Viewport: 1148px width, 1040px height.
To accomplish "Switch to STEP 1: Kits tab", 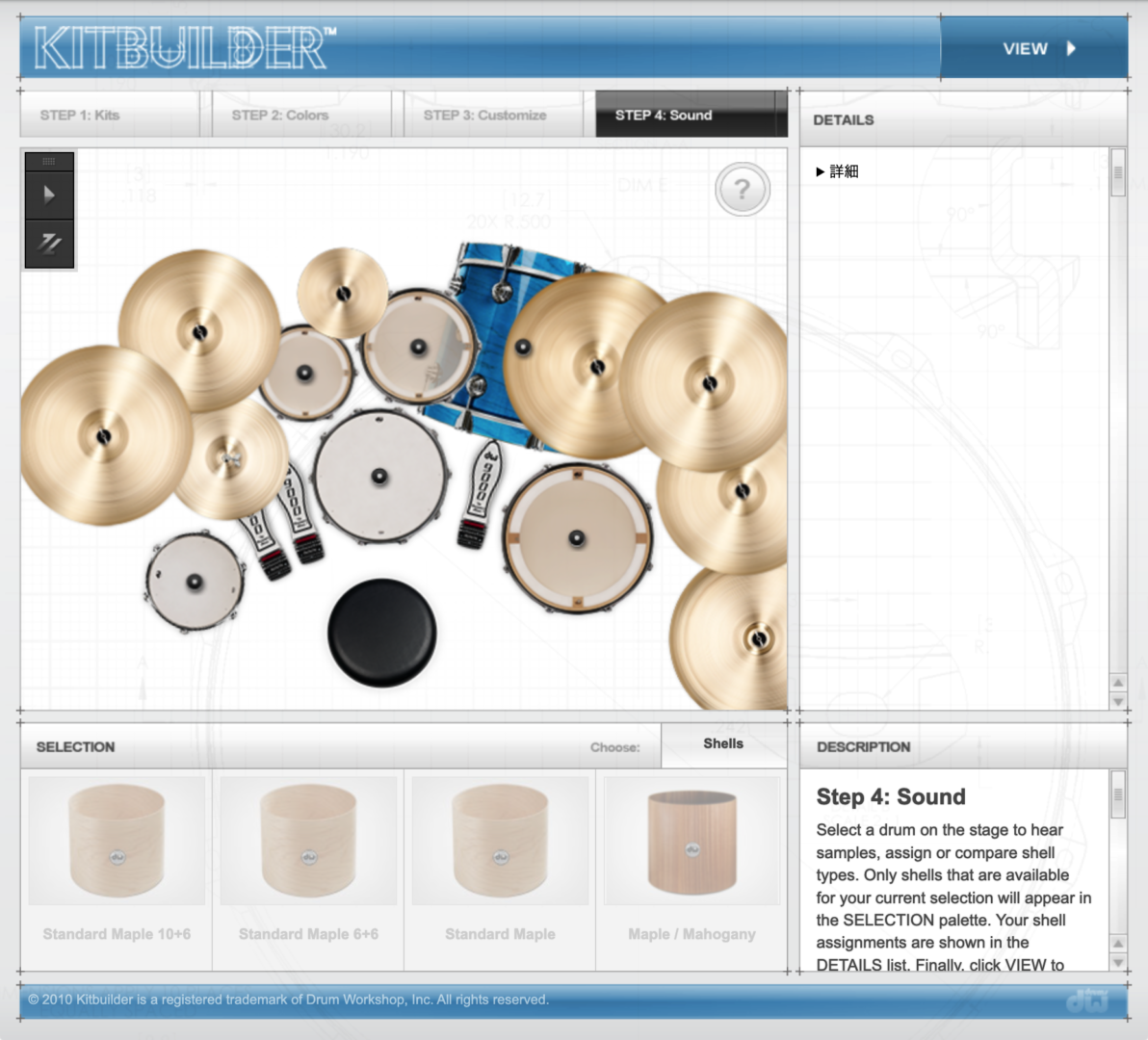I will 110,115.
